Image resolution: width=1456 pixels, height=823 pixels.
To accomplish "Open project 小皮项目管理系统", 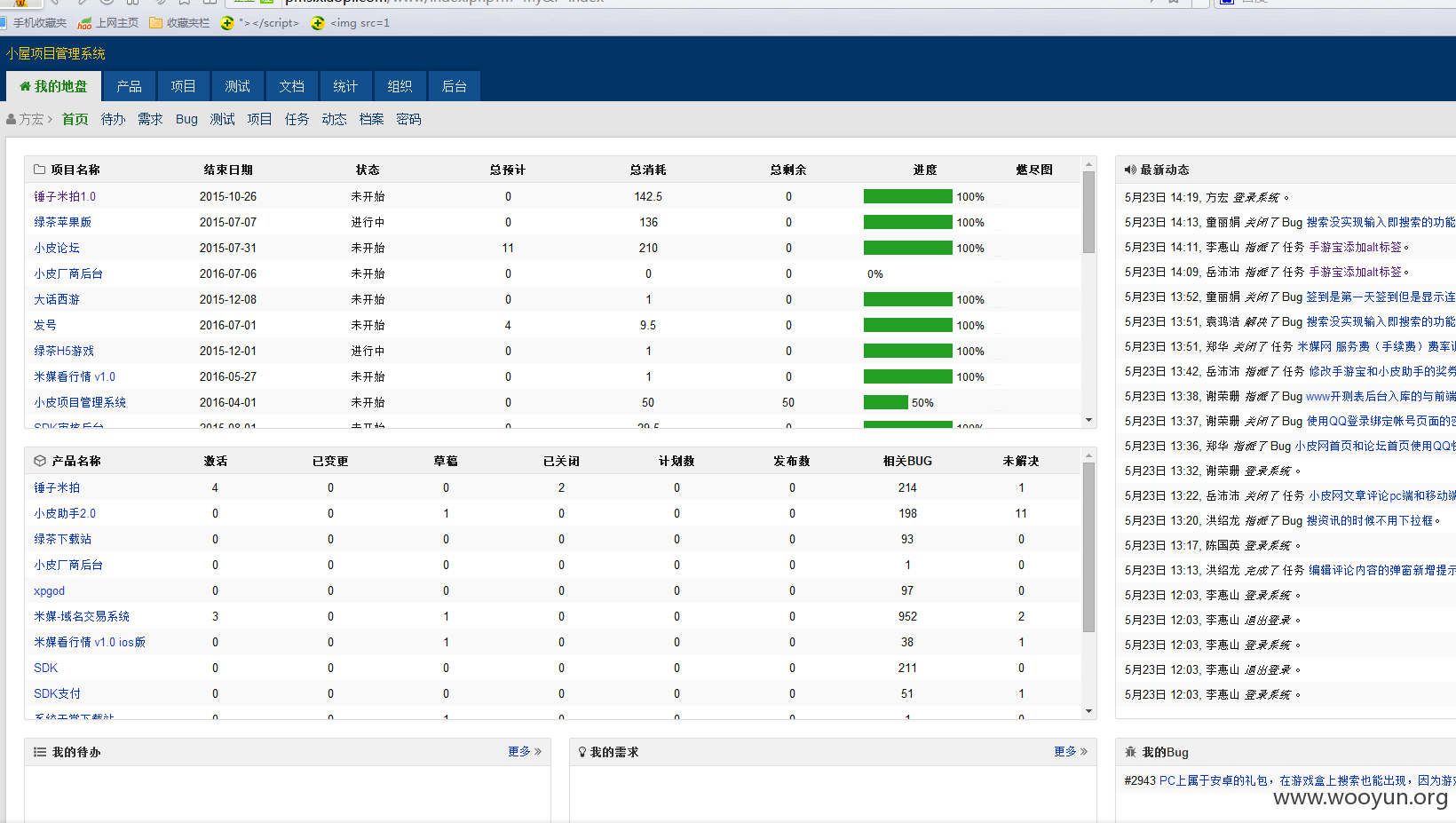I will (80, 402).
